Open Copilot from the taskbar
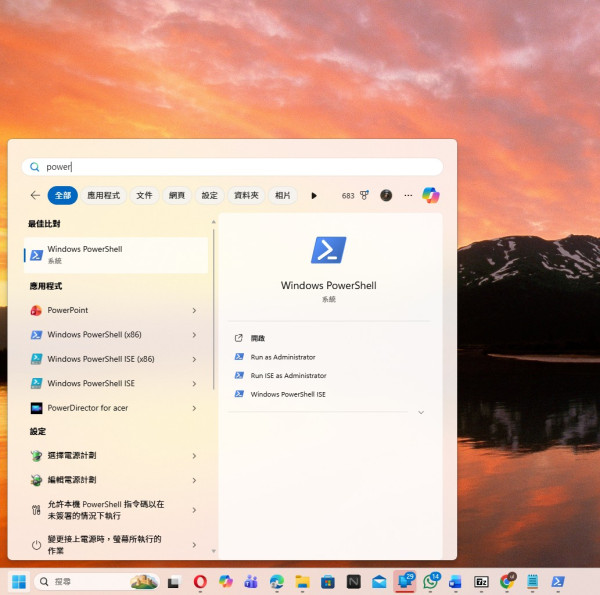Viewport: 600px width, 595px height. 226,582
